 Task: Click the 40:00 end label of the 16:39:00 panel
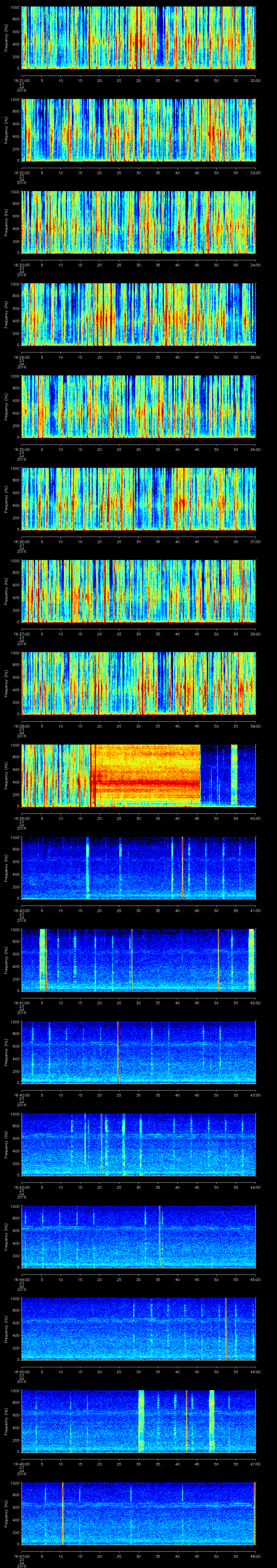(x=255, y=818)
